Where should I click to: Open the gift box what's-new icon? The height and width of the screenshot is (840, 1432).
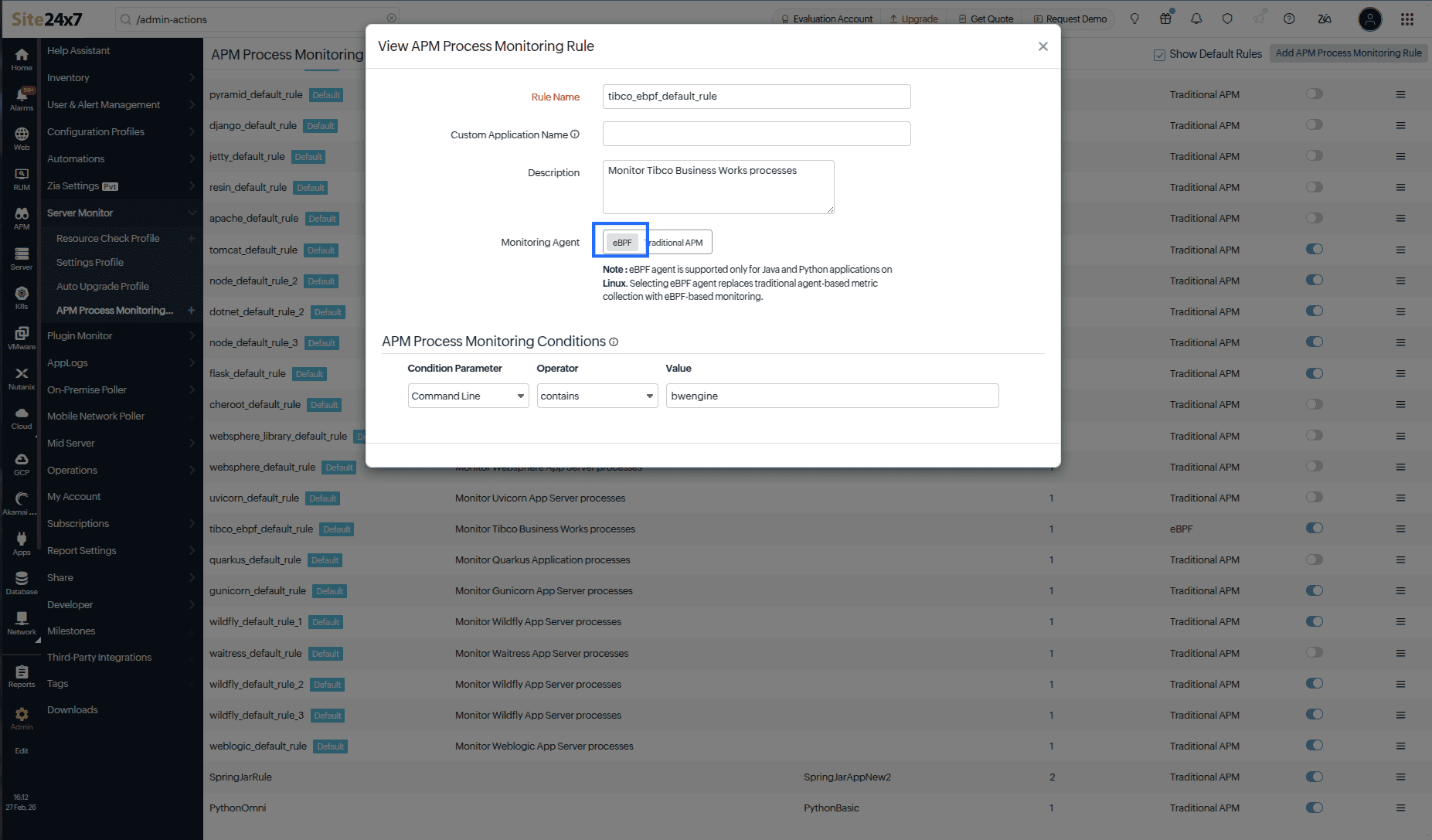pos(1165,19)
